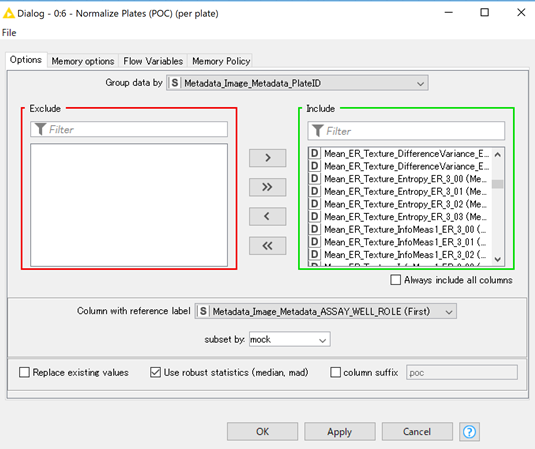Open the Flow Variables tab
Image resolution: width=535 pixels, height=449 pixels.
153,61
